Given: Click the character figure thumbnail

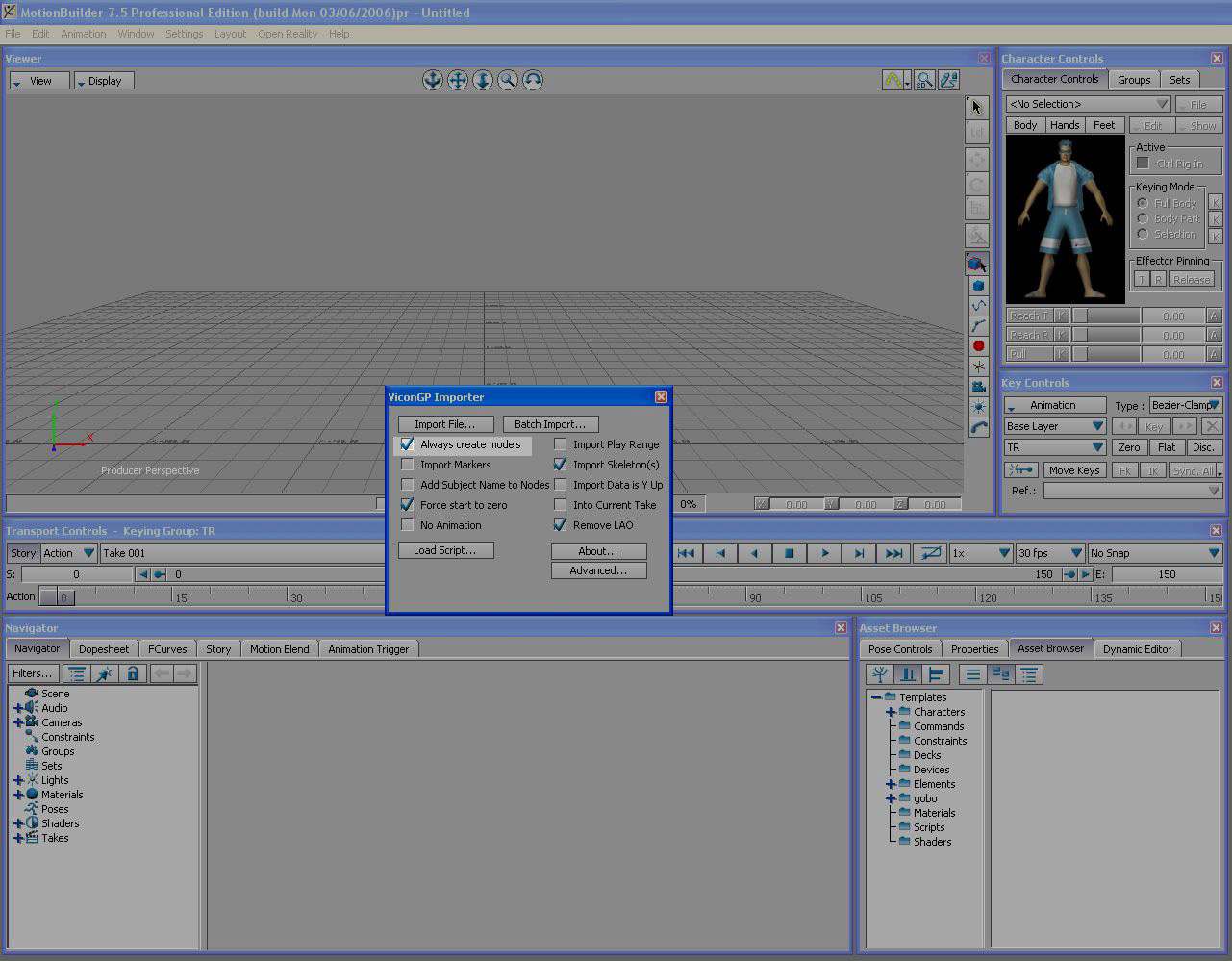Looking at the screenshot, I should pos(1065,219).
